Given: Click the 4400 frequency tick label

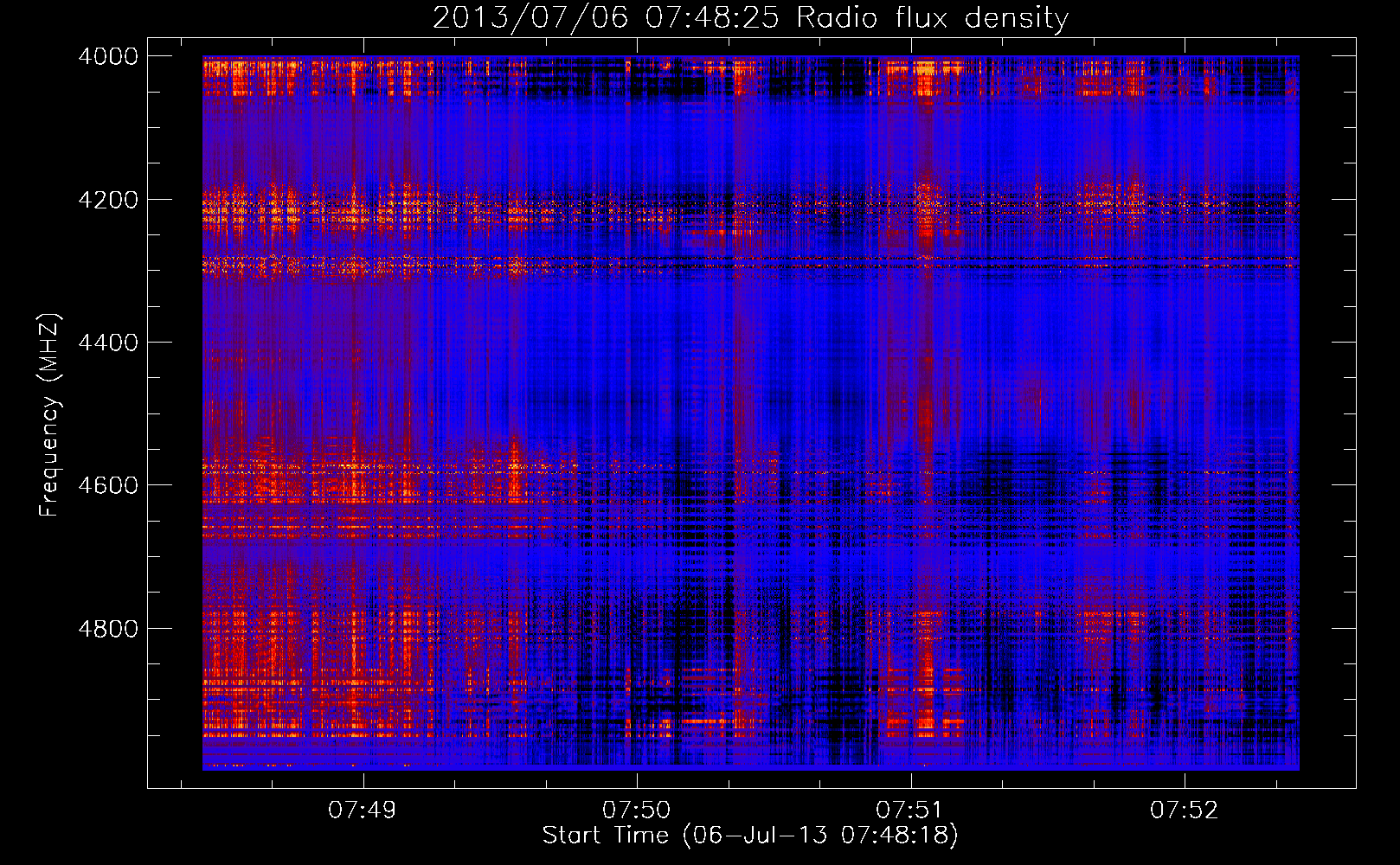Looking at the screenshot, I should [108, 343].
